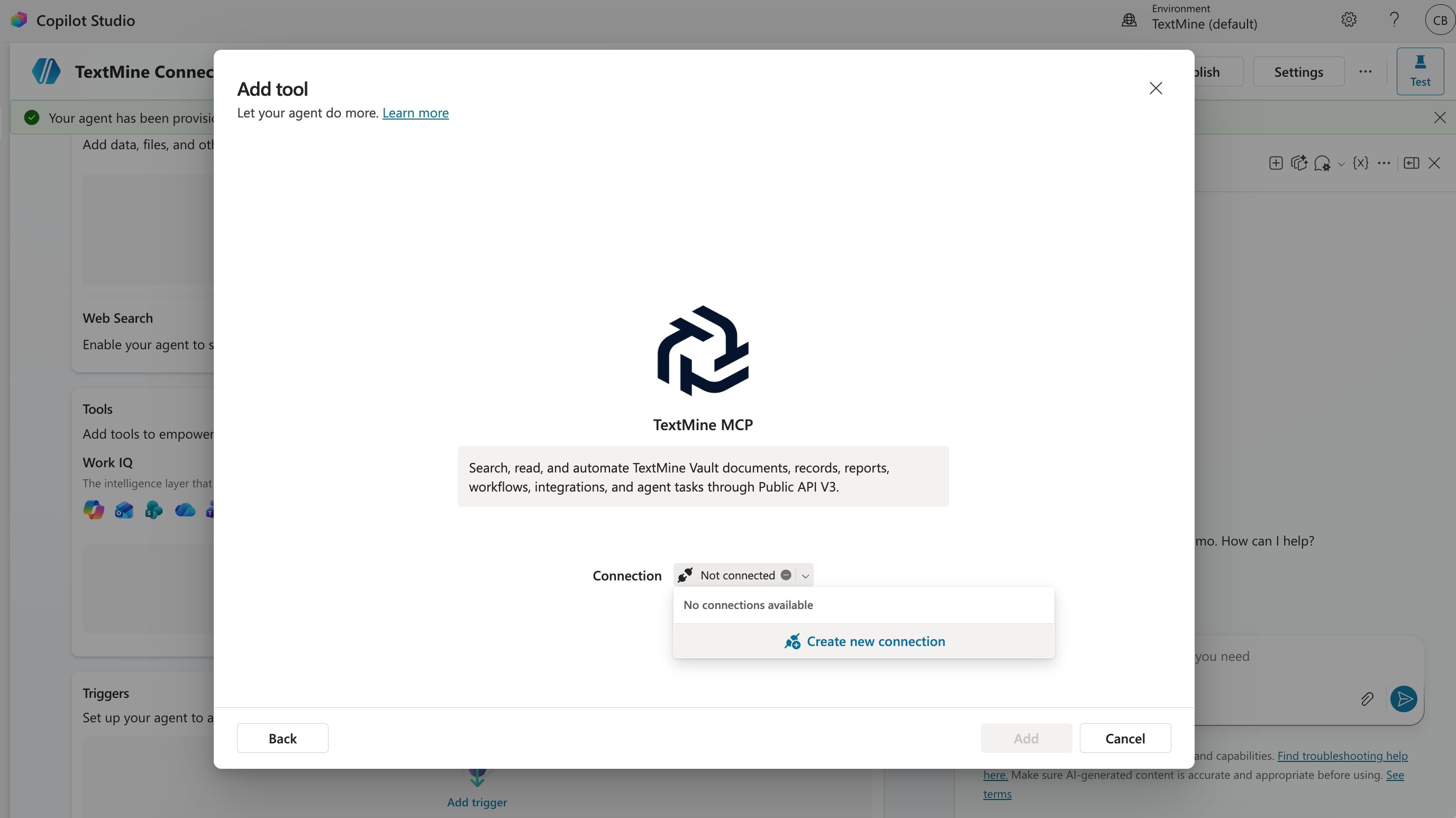Viewport: 1456px width, 818px height.
Task: Open Find troubleshooting help link
Action: [1342, 756]
